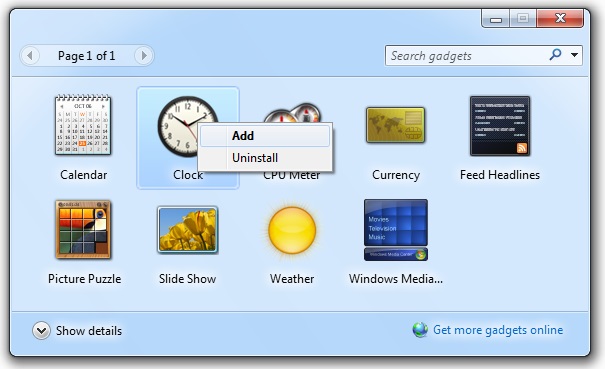Image resolution: width=605 pixels, height=369 pixels.
Task: Choose the Slide Show gadget icon
Action: [188, 230]
